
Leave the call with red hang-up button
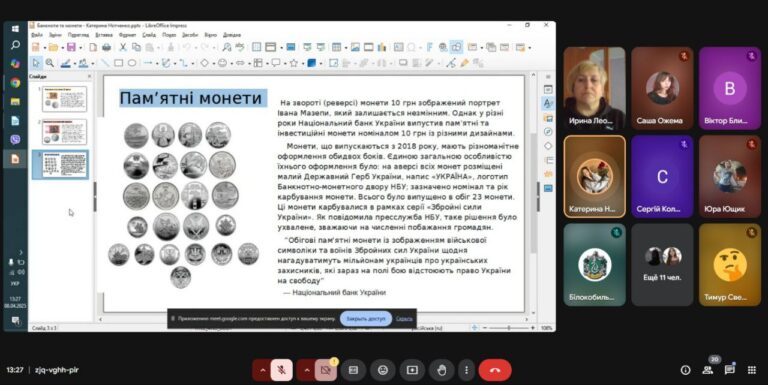(x=495, y=370)
